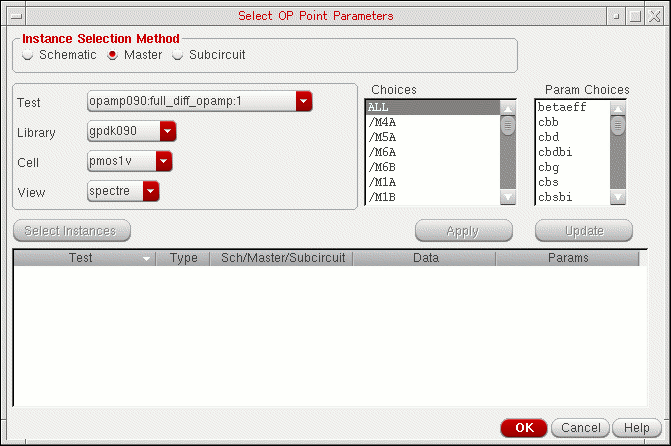Select betaeff in Param Choices

(x=573, y=107)
